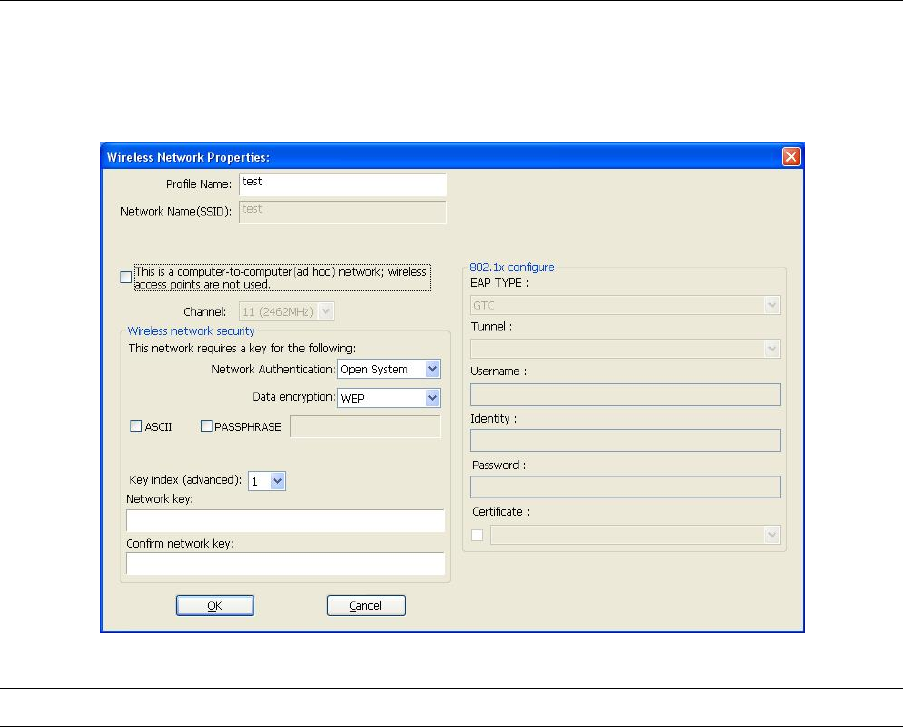This screenshot has width=903, height=727.
Task: Tick the PASSPHRASE checkbox
Action: [x=207, y=426]
